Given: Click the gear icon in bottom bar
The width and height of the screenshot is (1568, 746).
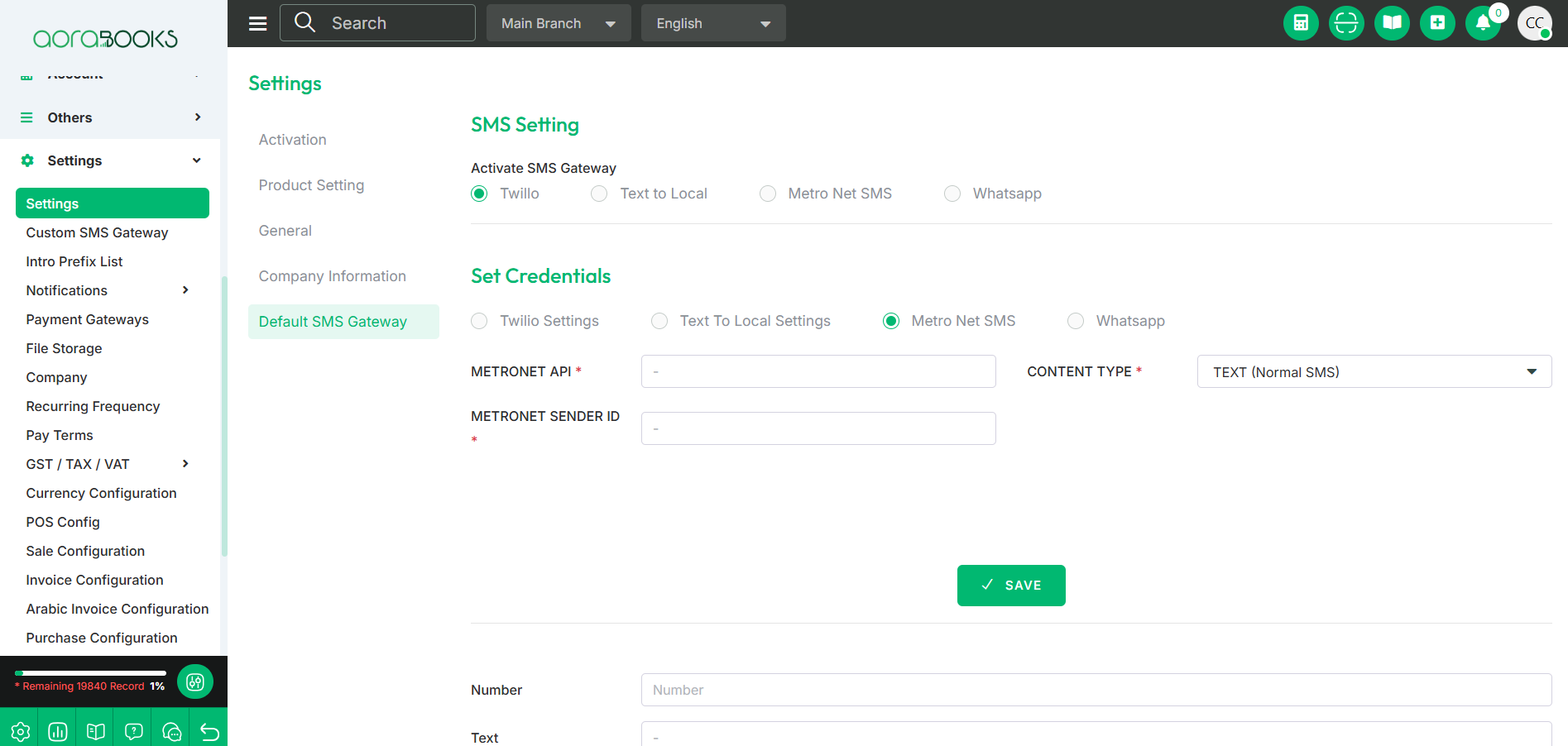Looking at the screenshot, I should (20, 732).
